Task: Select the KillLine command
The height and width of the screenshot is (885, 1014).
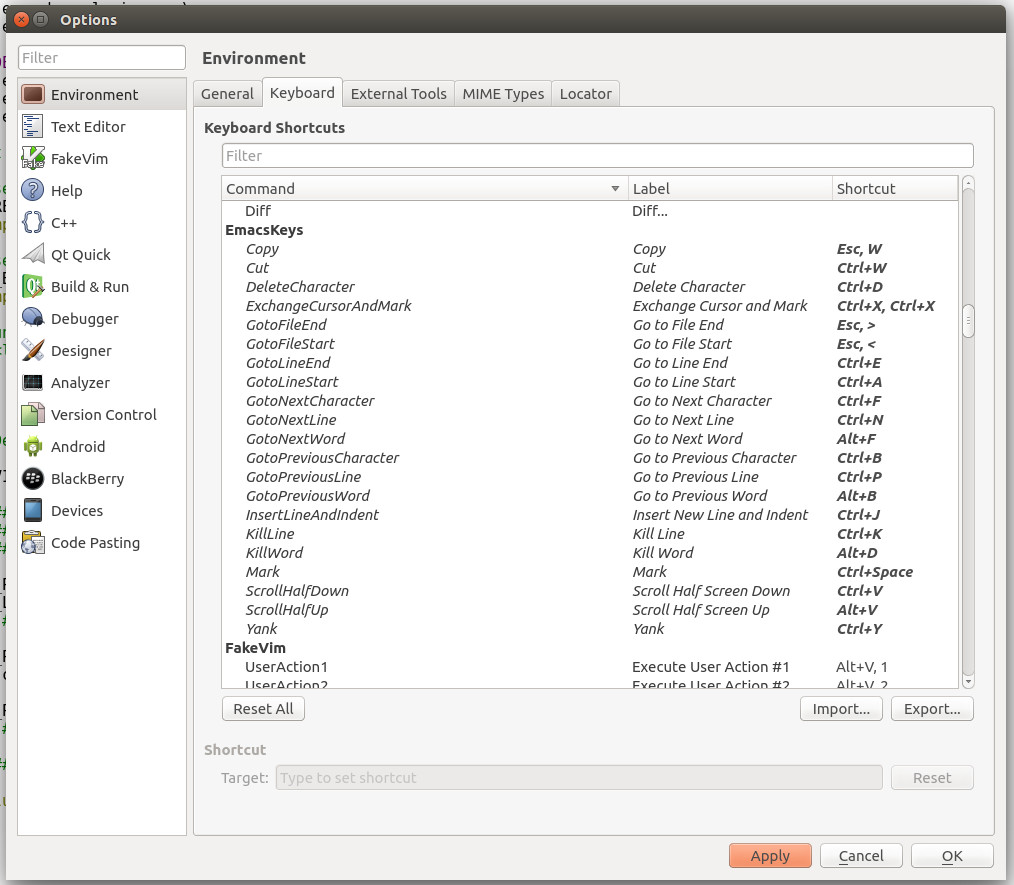Action: [590, 534]
